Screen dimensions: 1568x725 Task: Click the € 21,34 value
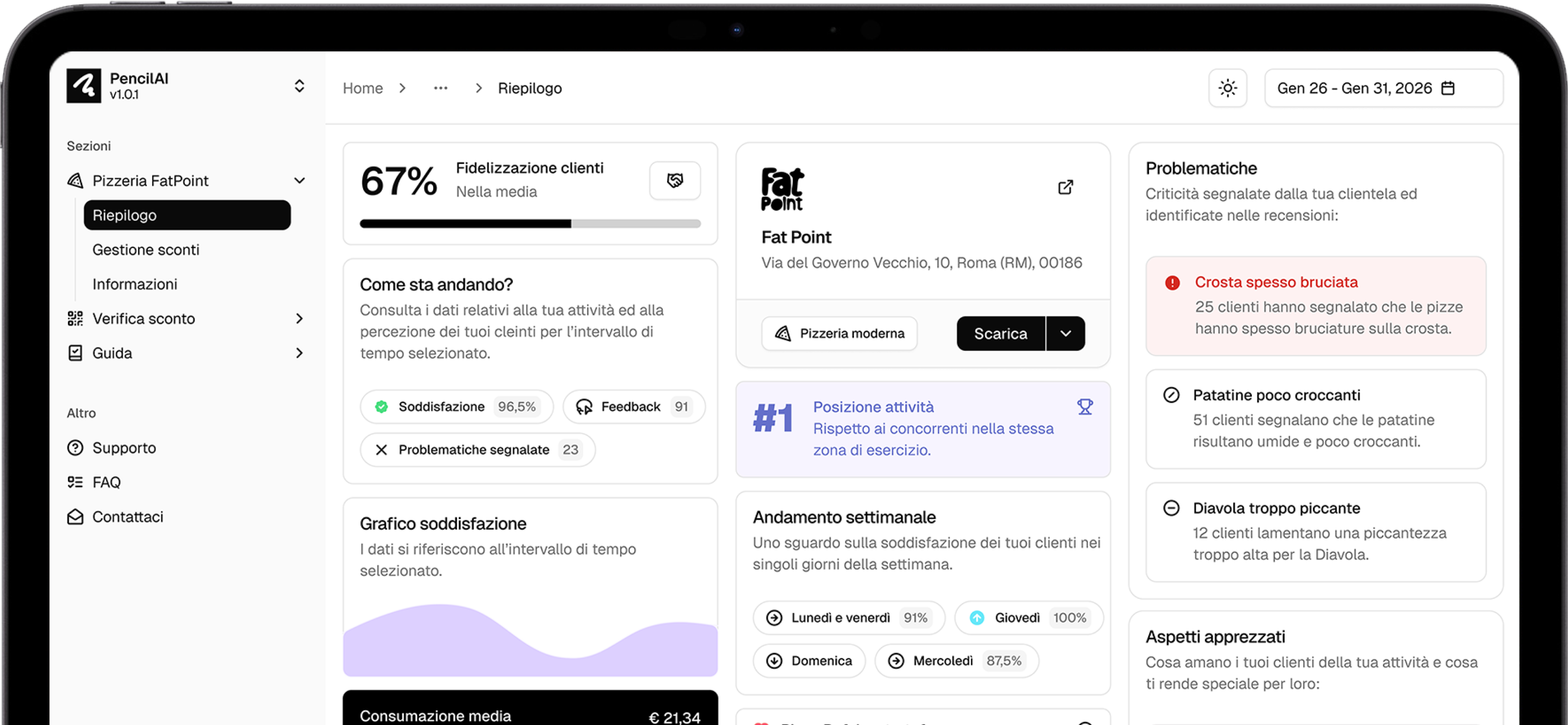point(674,717)
